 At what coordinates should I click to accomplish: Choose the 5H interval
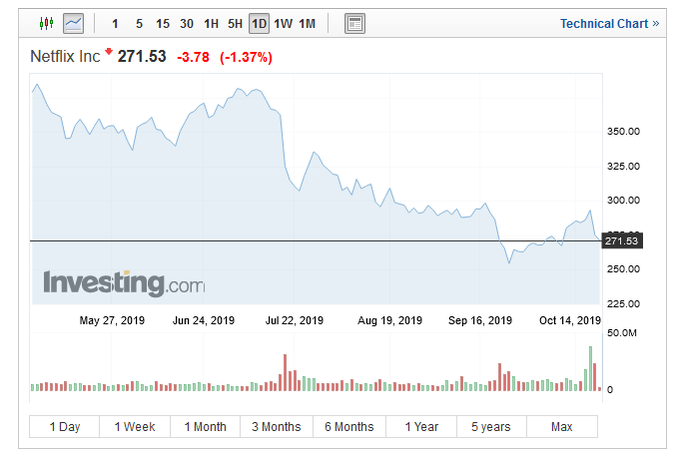(x=235, y=23)
